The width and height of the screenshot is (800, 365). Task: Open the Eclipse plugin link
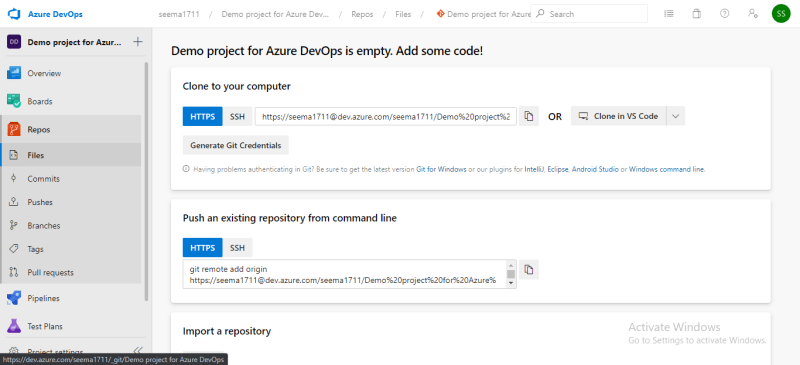(558, 169)
